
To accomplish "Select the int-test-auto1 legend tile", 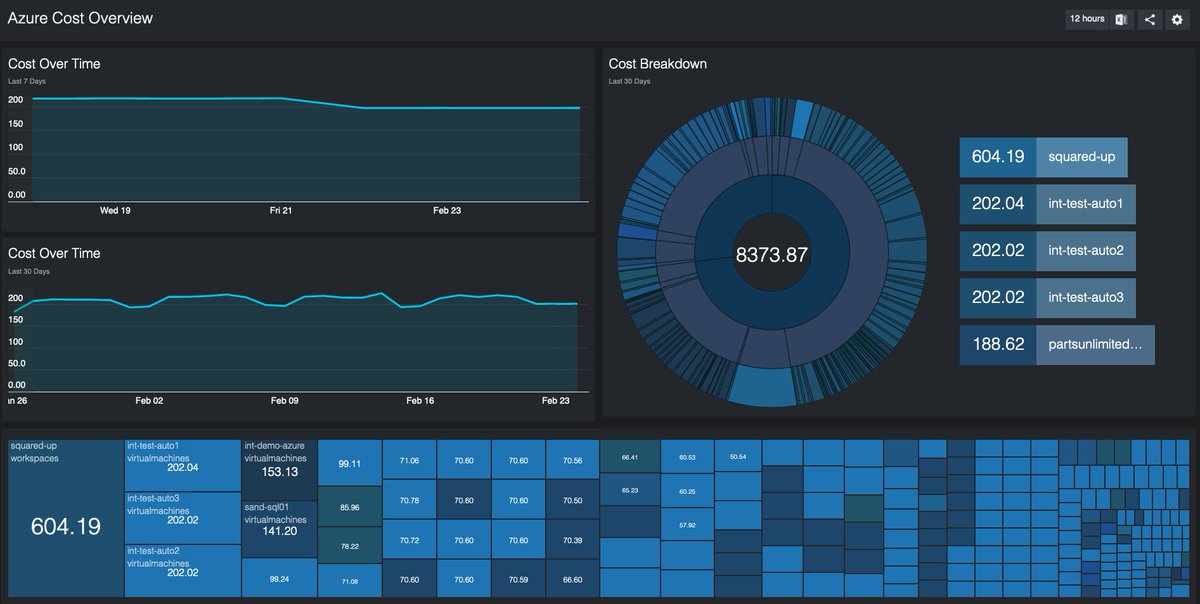I will pyautogui.click(x=1047, y=204).
